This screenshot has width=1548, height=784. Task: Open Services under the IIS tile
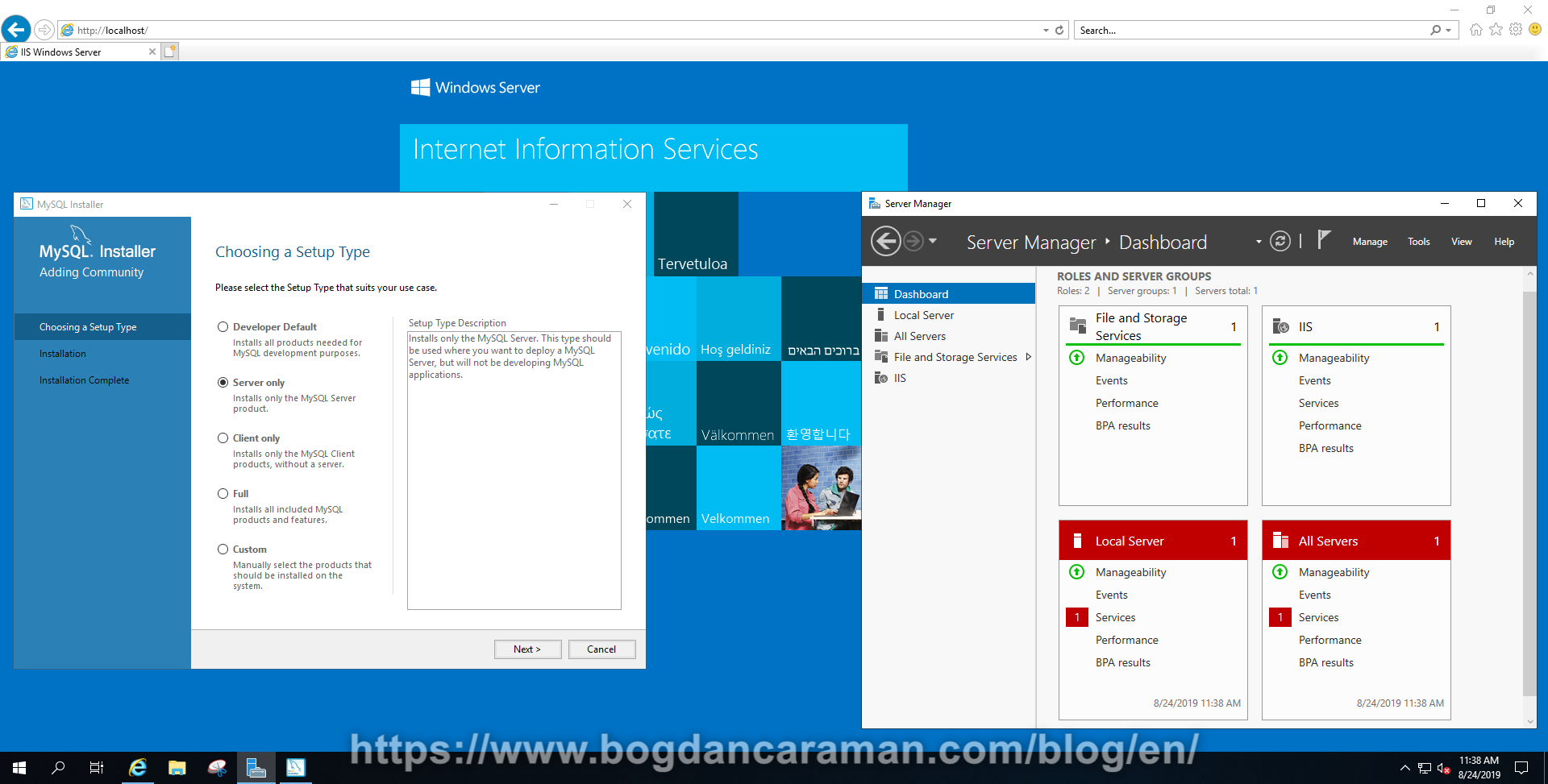(x=1318, y=403)
